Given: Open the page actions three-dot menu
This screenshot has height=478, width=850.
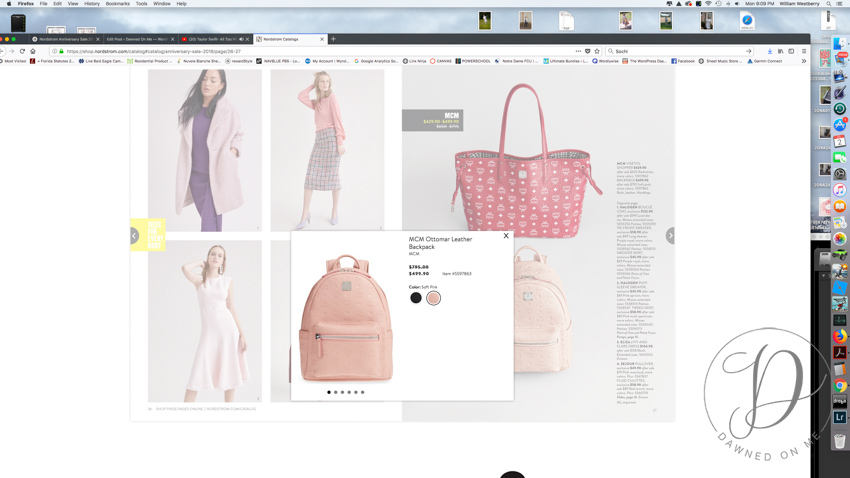Looking at the screenshot, I should [x=578, y=51].
